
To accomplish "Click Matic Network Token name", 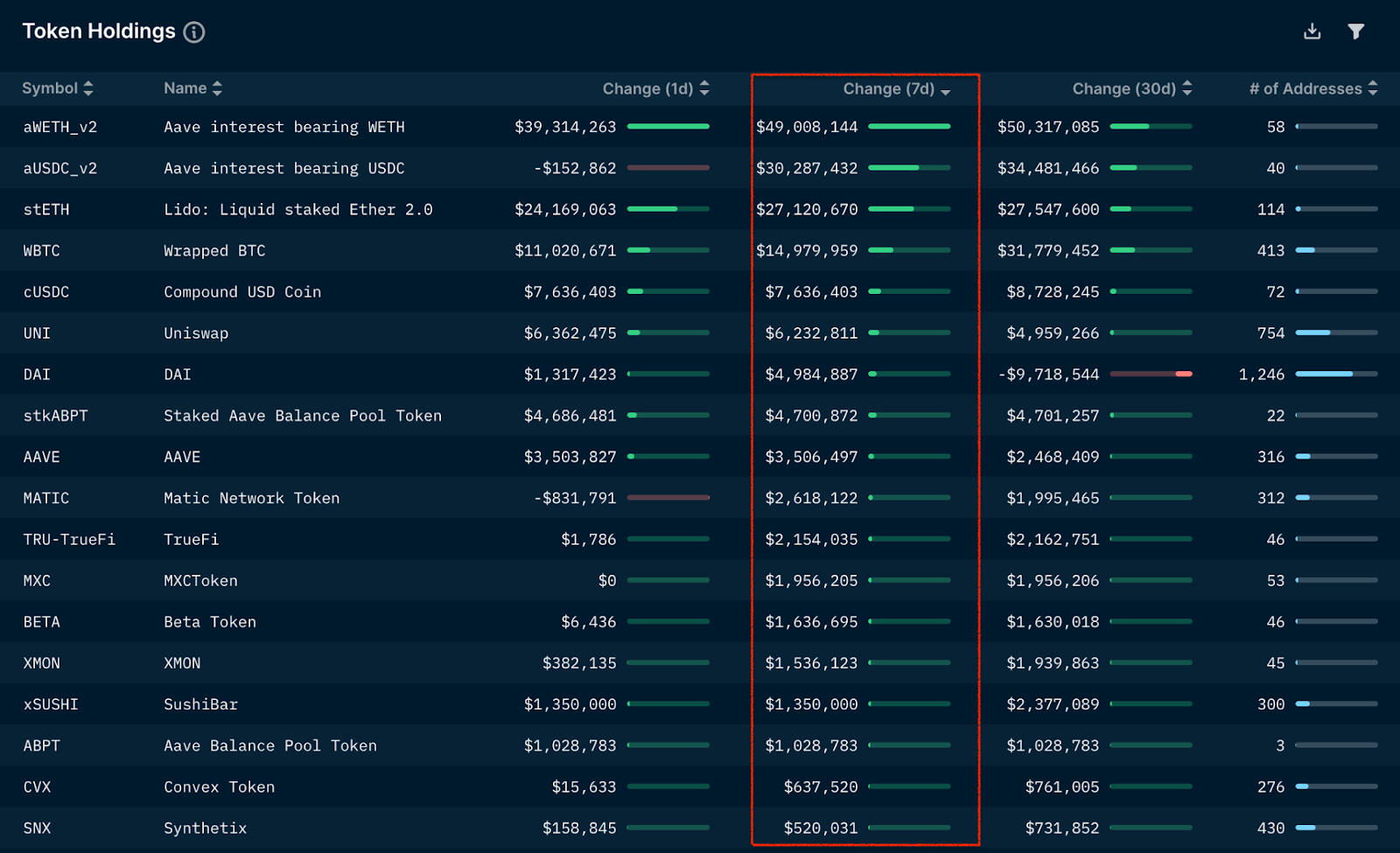I will click(x=252, y=498).
